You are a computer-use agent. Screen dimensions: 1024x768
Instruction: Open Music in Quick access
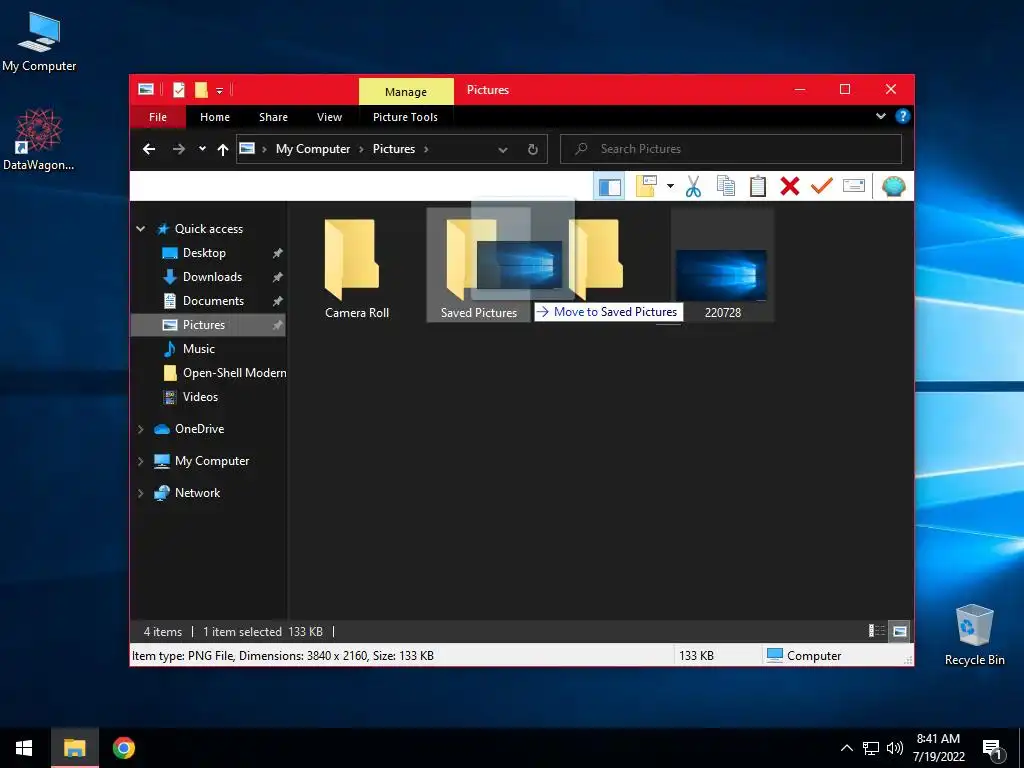[x=199, y=349]
